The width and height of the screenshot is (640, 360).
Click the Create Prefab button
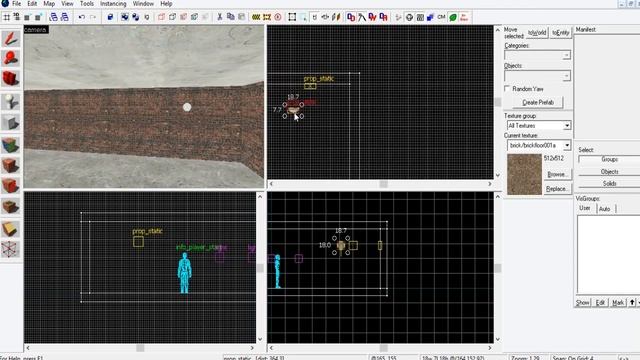click(x=538, y=102)
